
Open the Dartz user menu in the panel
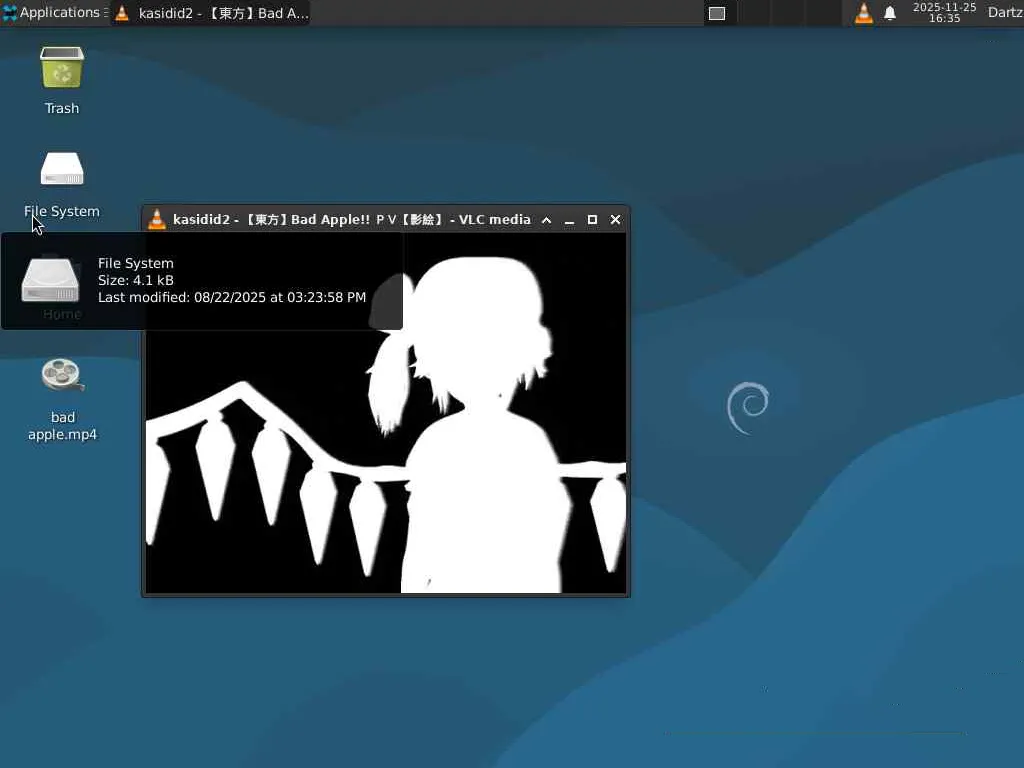pos(1004,12)
